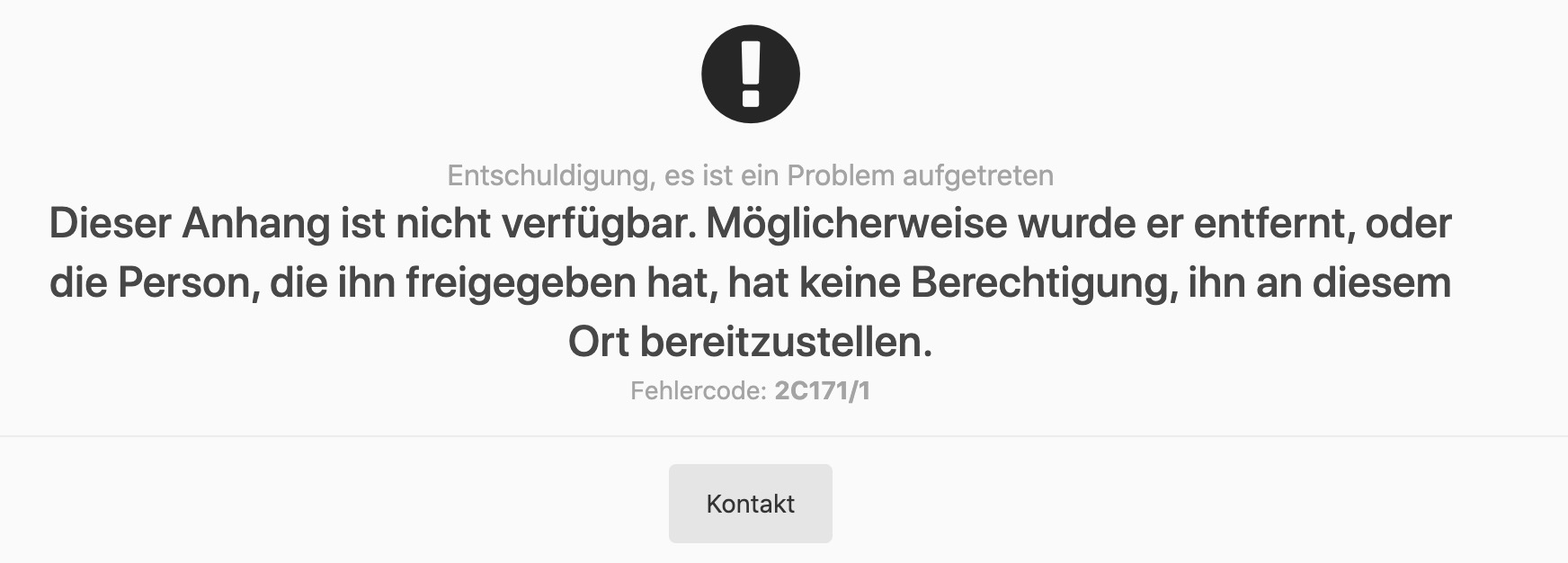
Task: Click the 'Entschuldigung, es ist ein Problem aufgetreten' heading
Action: [x=750, y=175]
